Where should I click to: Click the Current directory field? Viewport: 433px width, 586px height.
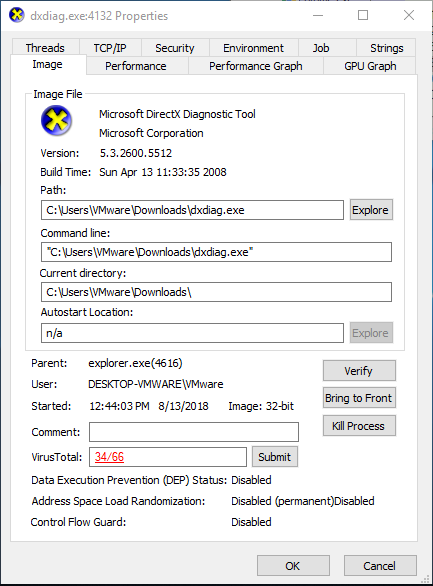216,292
